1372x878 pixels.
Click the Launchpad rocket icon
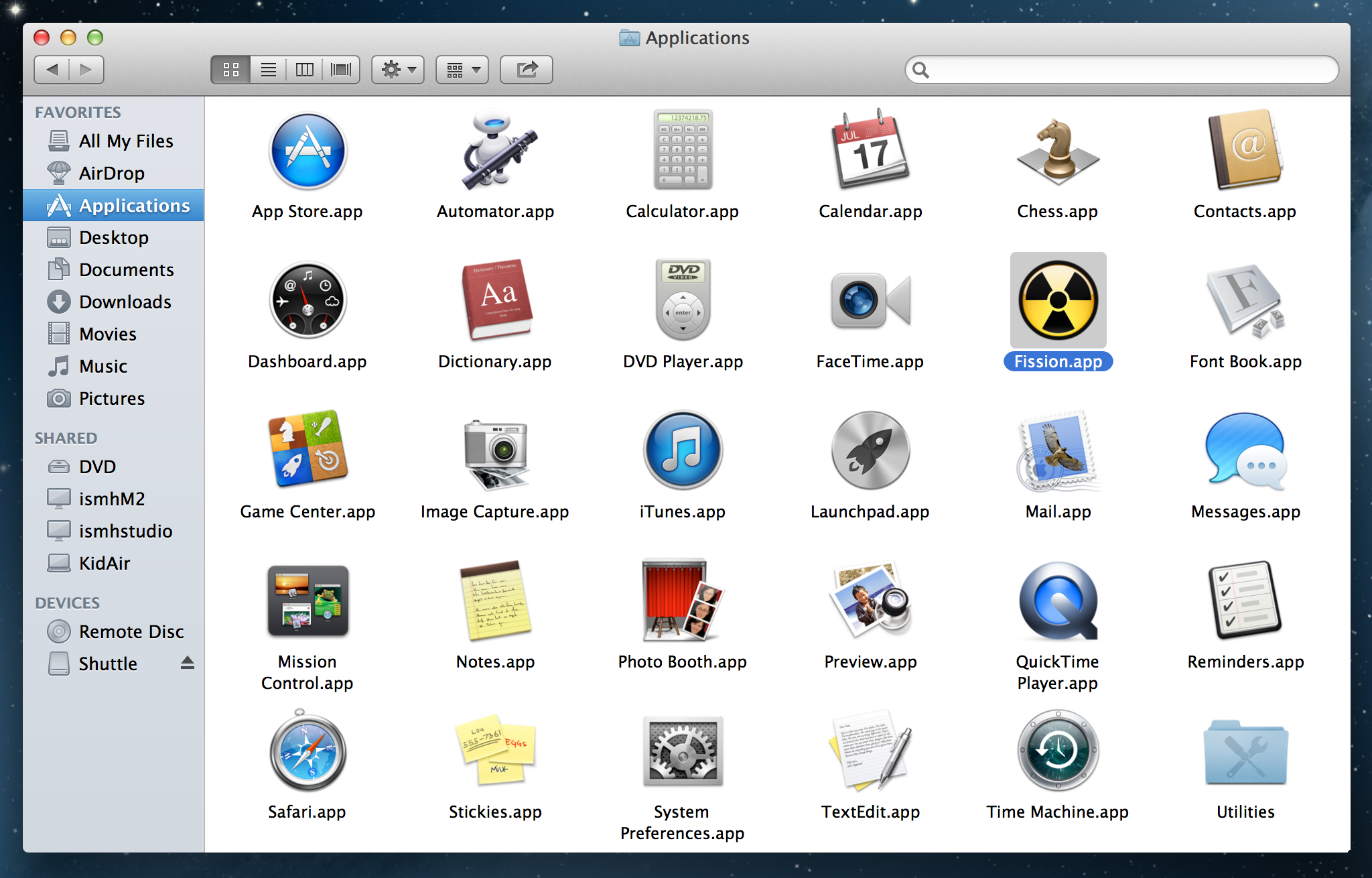click(870, 450)
